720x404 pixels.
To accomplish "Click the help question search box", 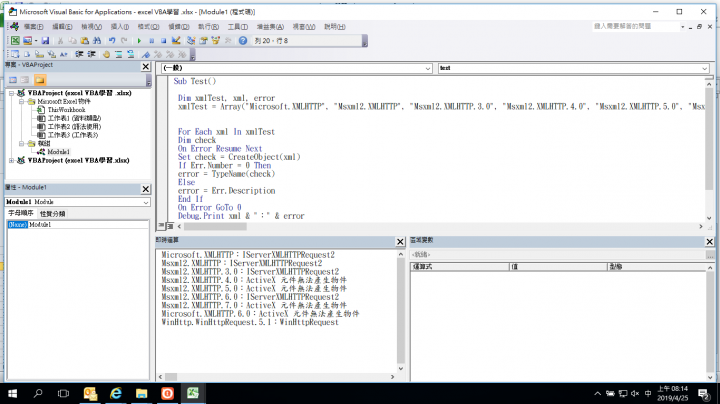I will (x=635, y=27).
